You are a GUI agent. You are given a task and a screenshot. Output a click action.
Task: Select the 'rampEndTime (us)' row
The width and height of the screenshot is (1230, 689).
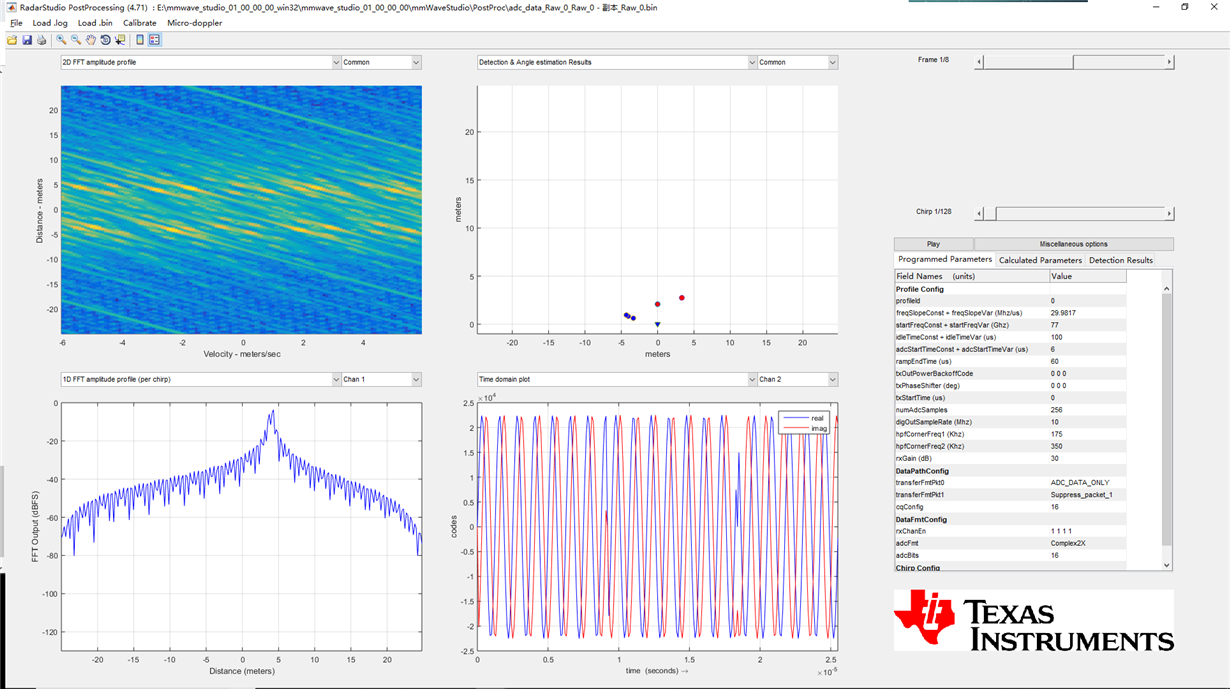tap(1010, 361)
